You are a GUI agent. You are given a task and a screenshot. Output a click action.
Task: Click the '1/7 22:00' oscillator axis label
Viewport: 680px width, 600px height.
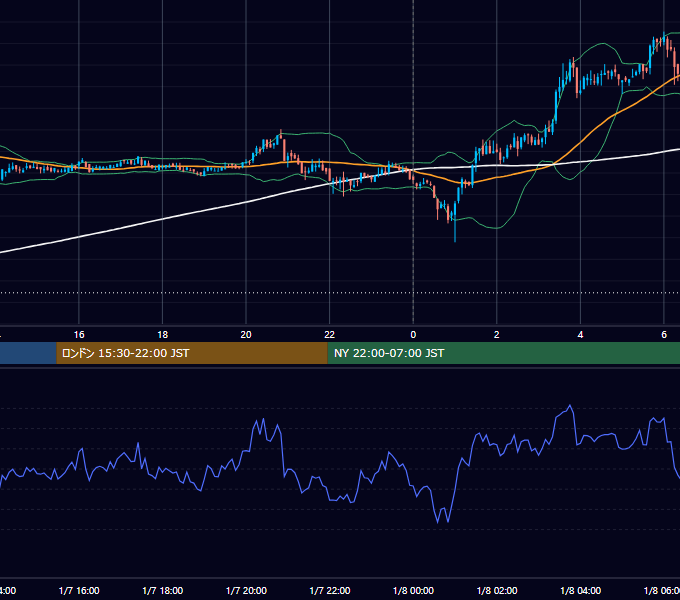[330, 591]
